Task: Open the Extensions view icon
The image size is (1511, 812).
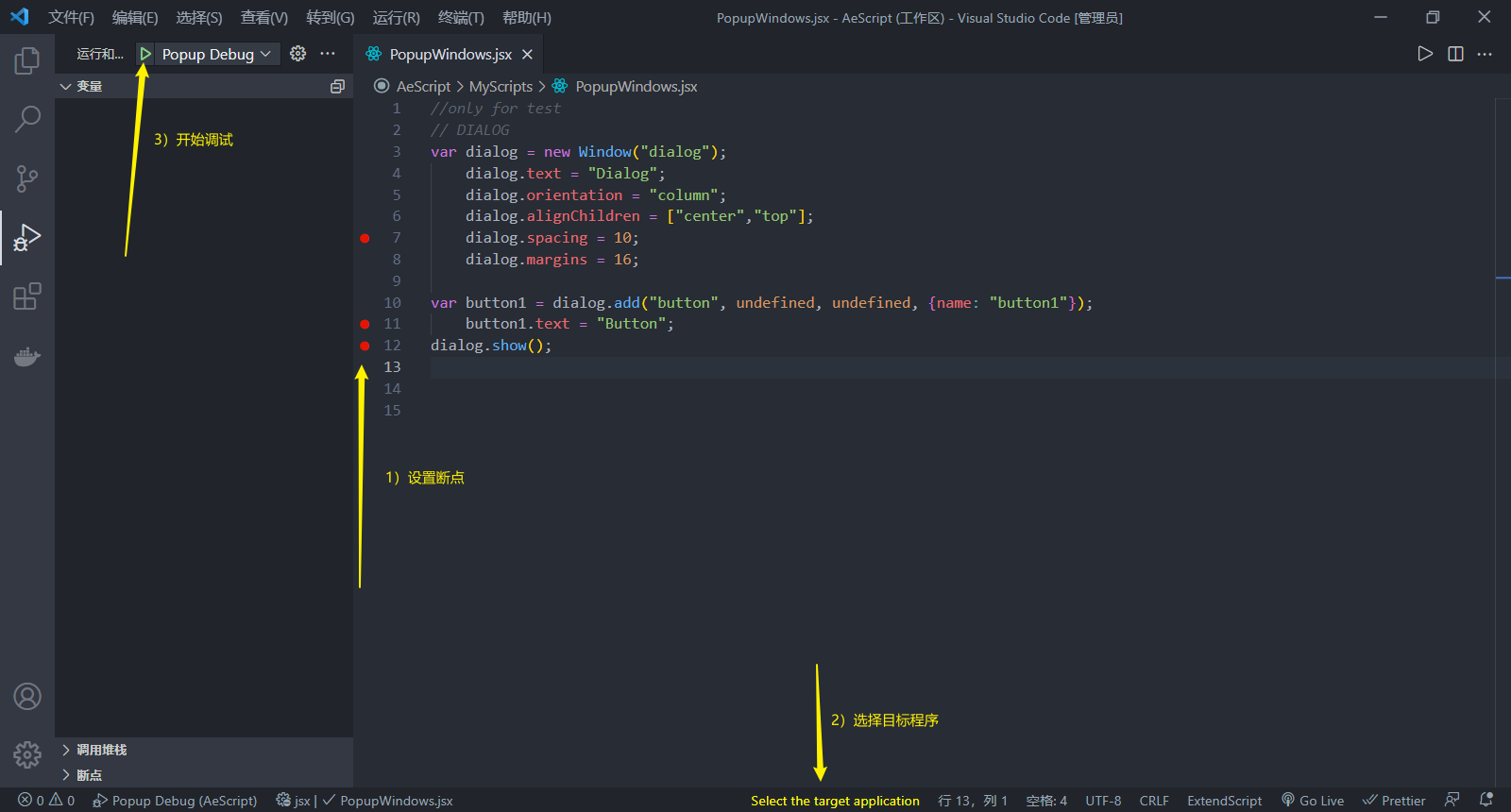Action: 27,296
